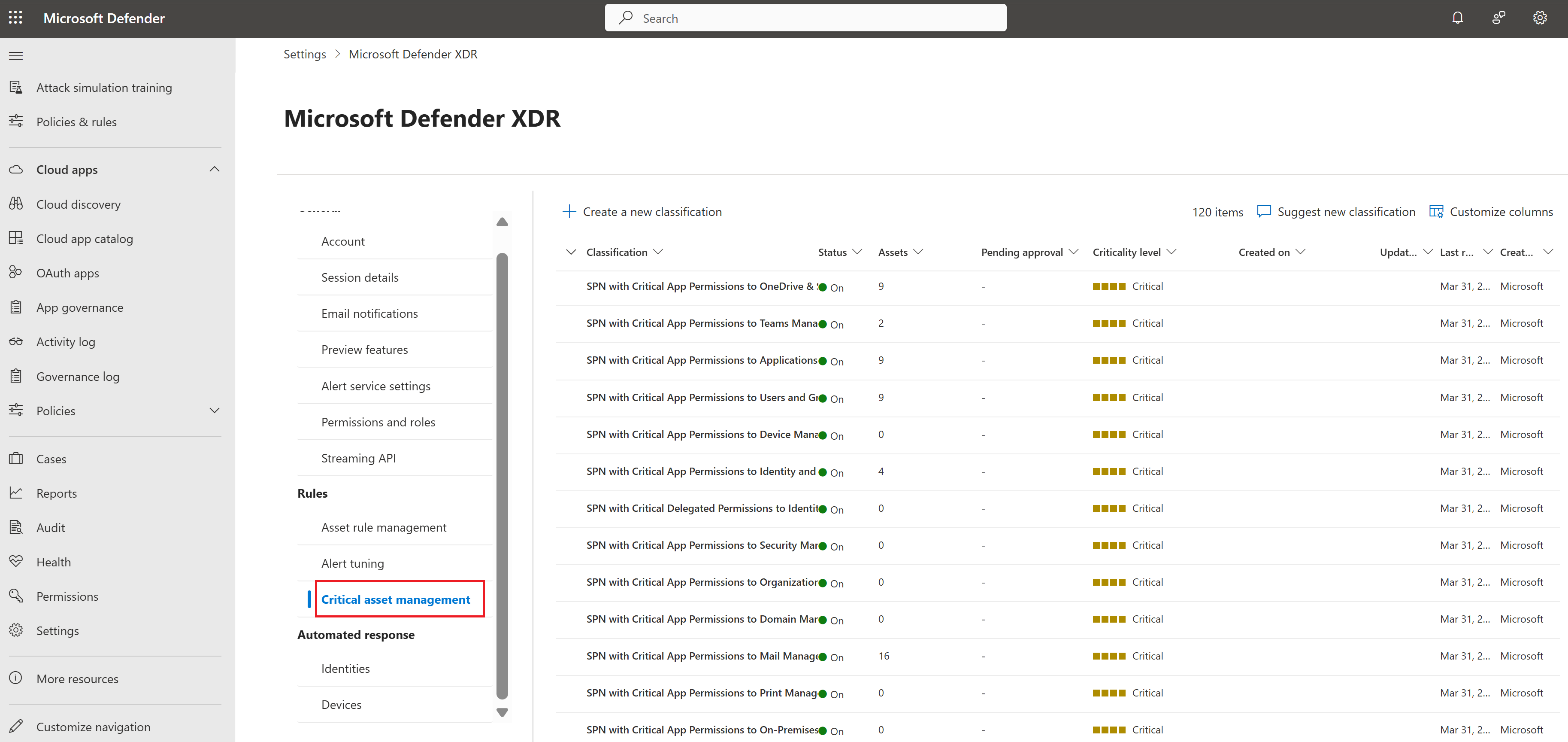Click the community people icon in header
The image size is (1568, 742).
[1498, 18]
